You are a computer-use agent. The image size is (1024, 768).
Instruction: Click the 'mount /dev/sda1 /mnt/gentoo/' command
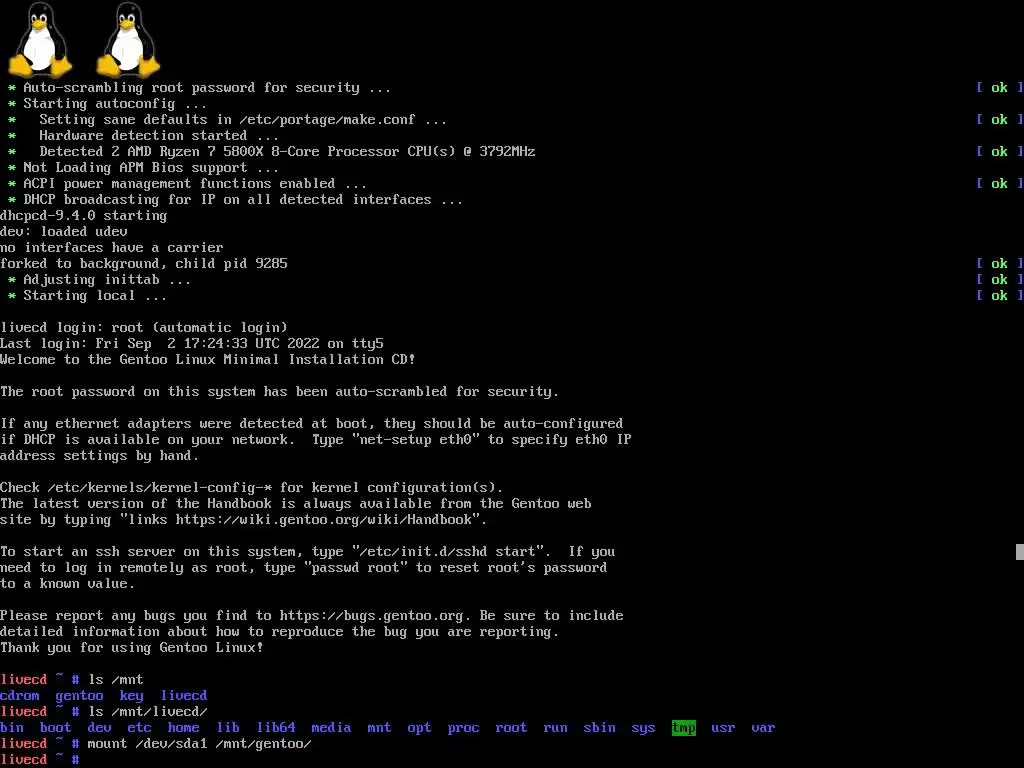(x=200, y=744)
